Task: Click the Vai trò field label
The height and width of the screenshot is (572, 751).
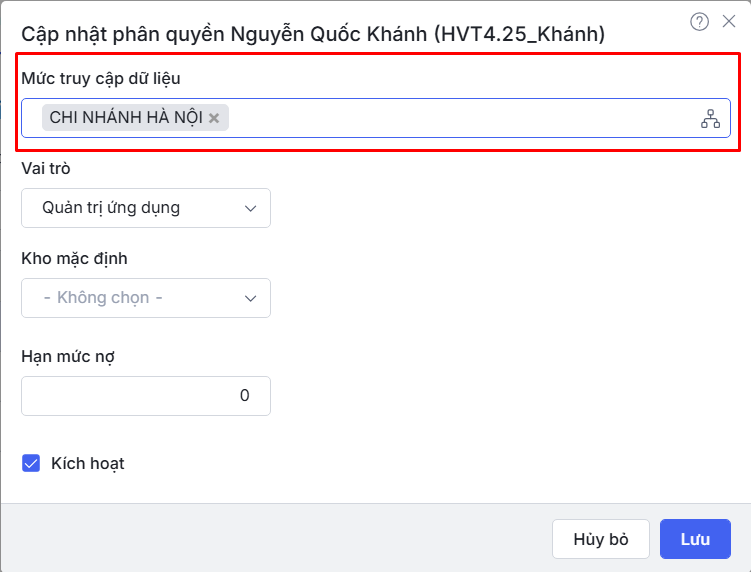Action: pyautogui.click(x=46, y=168)
